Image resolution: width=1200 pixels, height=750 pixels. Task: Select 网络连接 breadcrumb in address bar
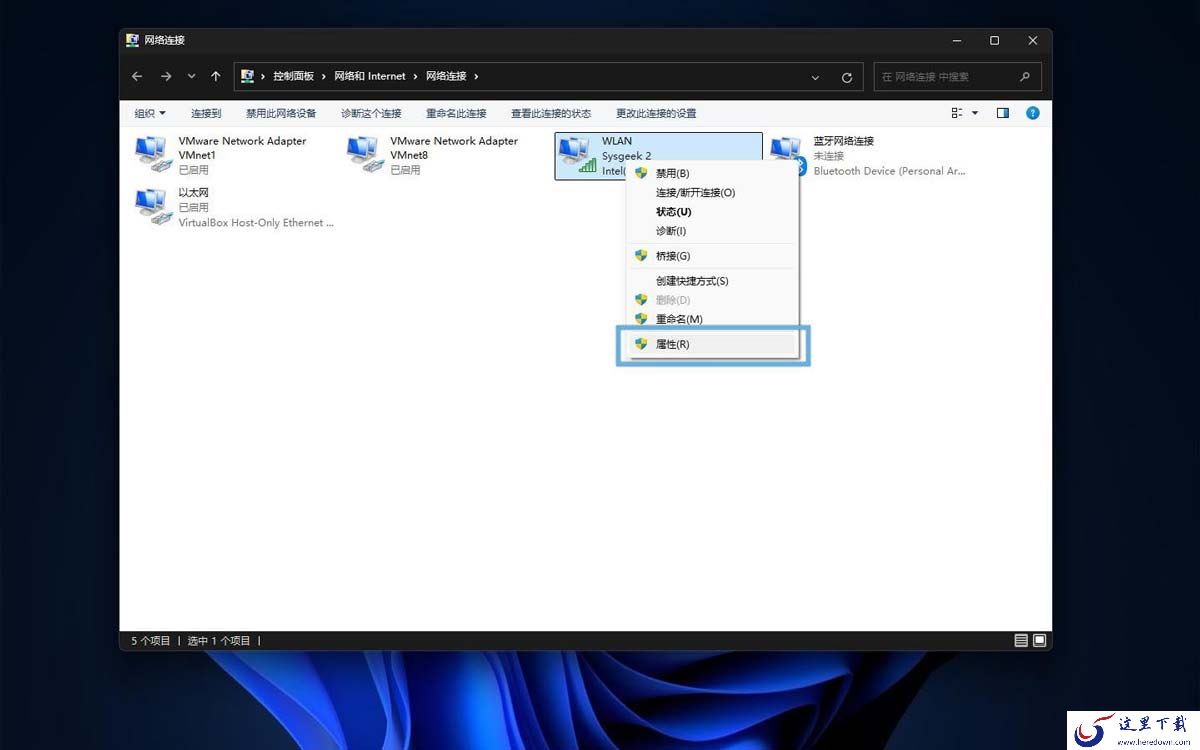click(x=446, y=76)
